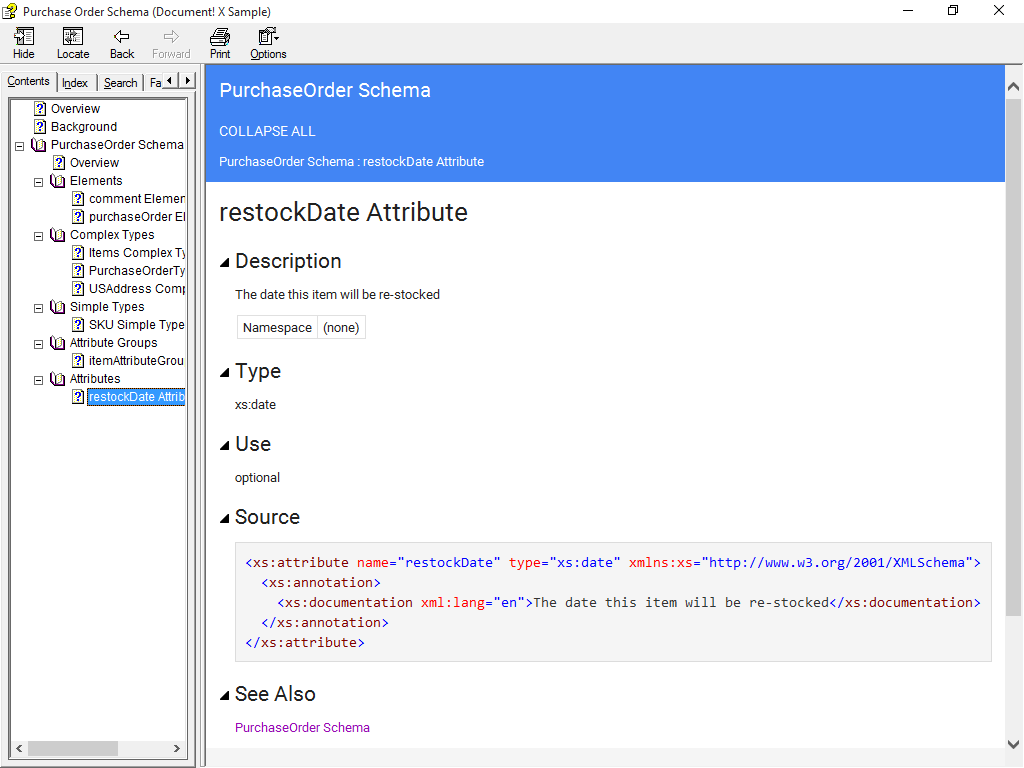Screen dimensions: 1024x768
Task: Click the 'The date this item will be re-stocked' description
Action: click(338, 295)
